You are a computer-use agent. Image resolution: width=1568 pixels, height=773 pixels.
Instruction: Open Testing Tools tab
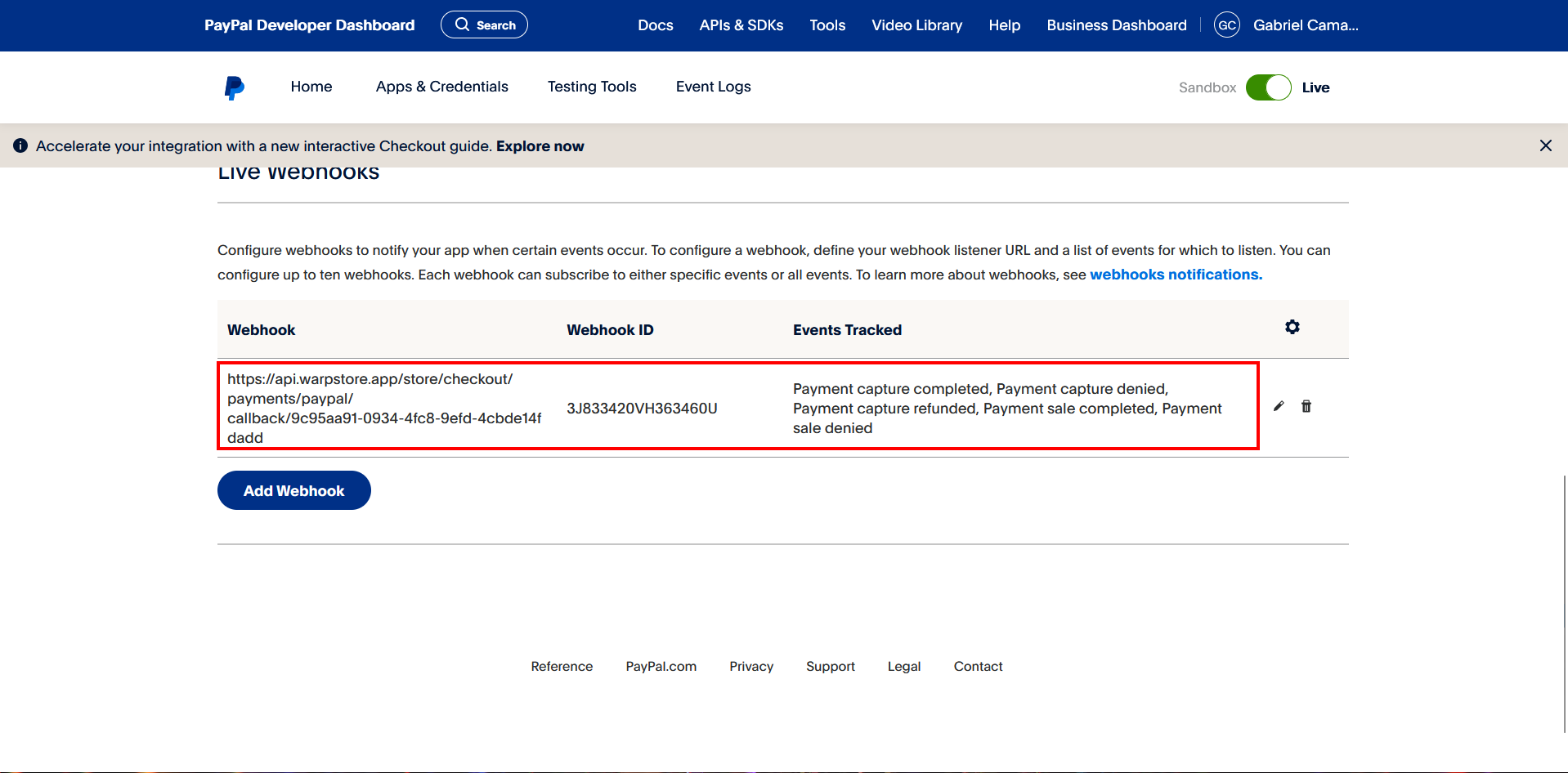tap(592, 87)
